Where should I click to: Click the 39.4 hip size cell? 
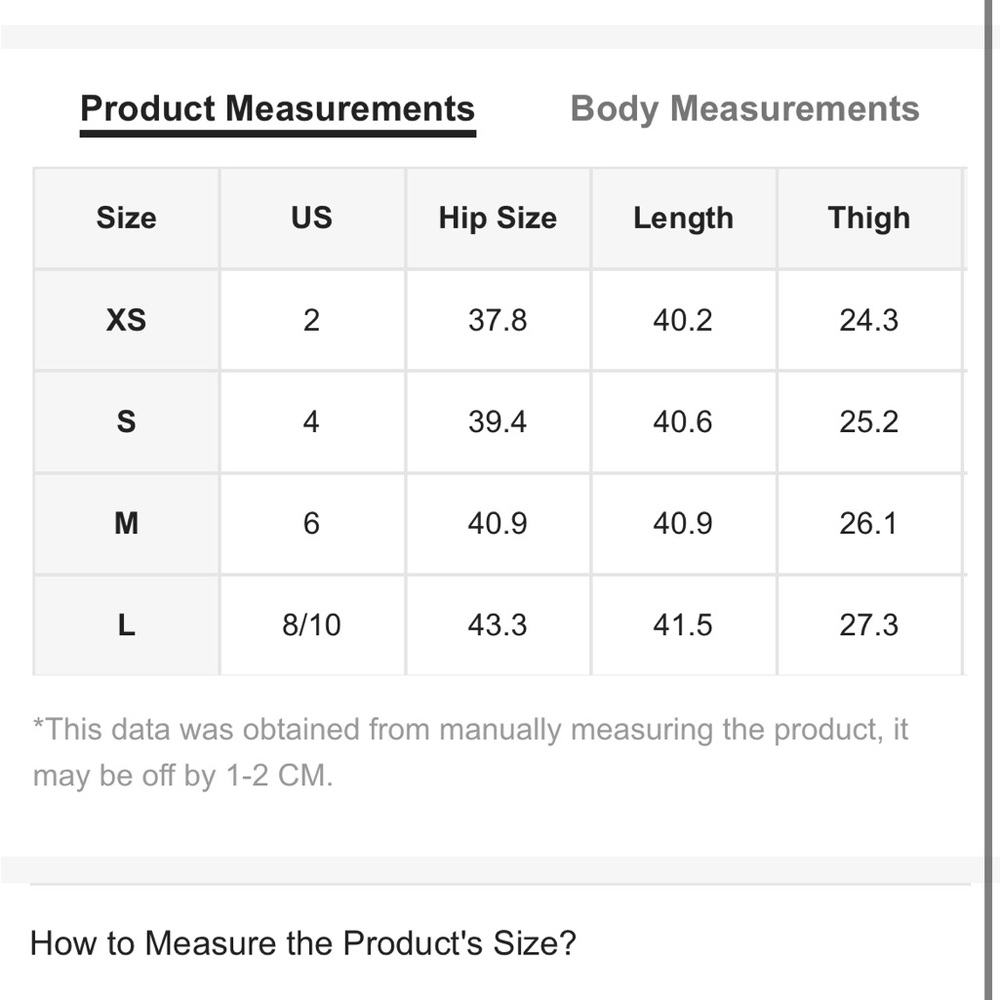click(497, 422)
